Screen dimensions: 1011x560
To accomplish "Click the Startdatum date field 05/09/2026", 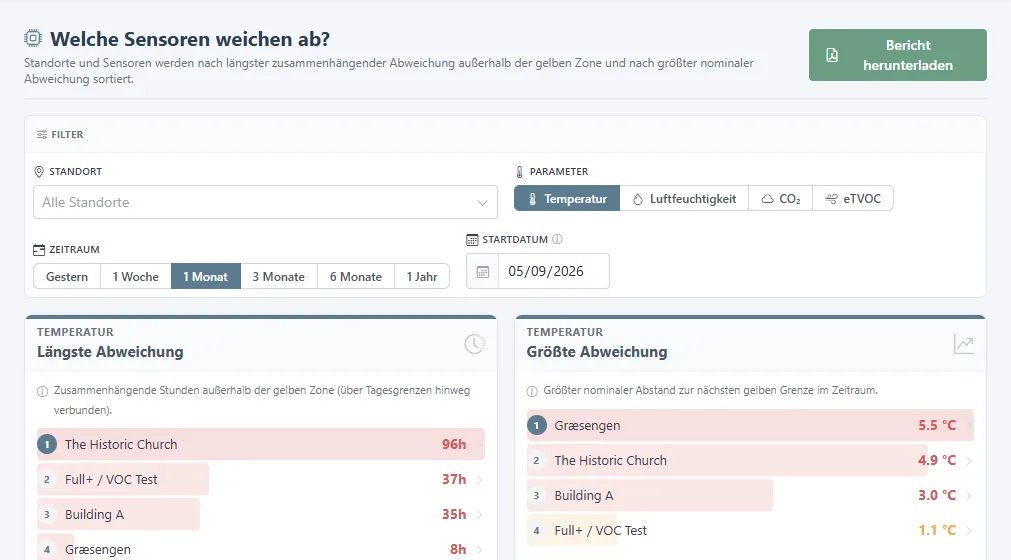I will click(x=553, y=271).
